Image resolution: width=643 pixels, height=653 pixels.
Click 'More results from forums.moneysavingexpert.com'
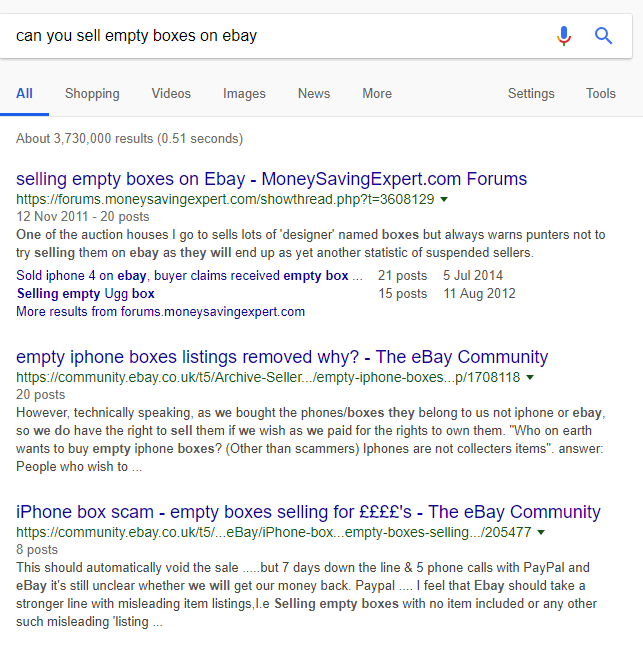[x=160, y=312]
